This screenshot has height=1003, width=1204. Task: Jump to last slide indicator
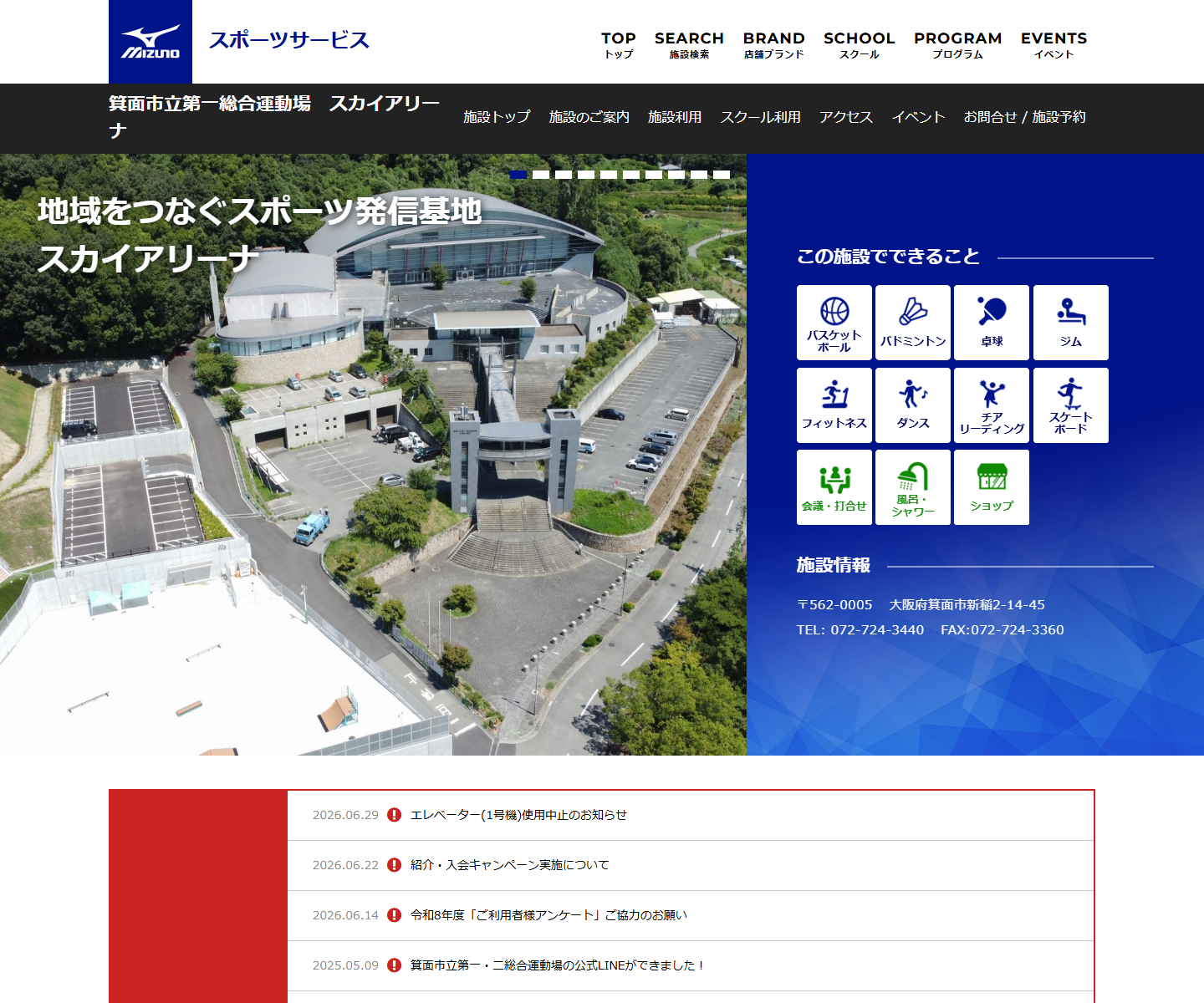[x=722, y=175]
